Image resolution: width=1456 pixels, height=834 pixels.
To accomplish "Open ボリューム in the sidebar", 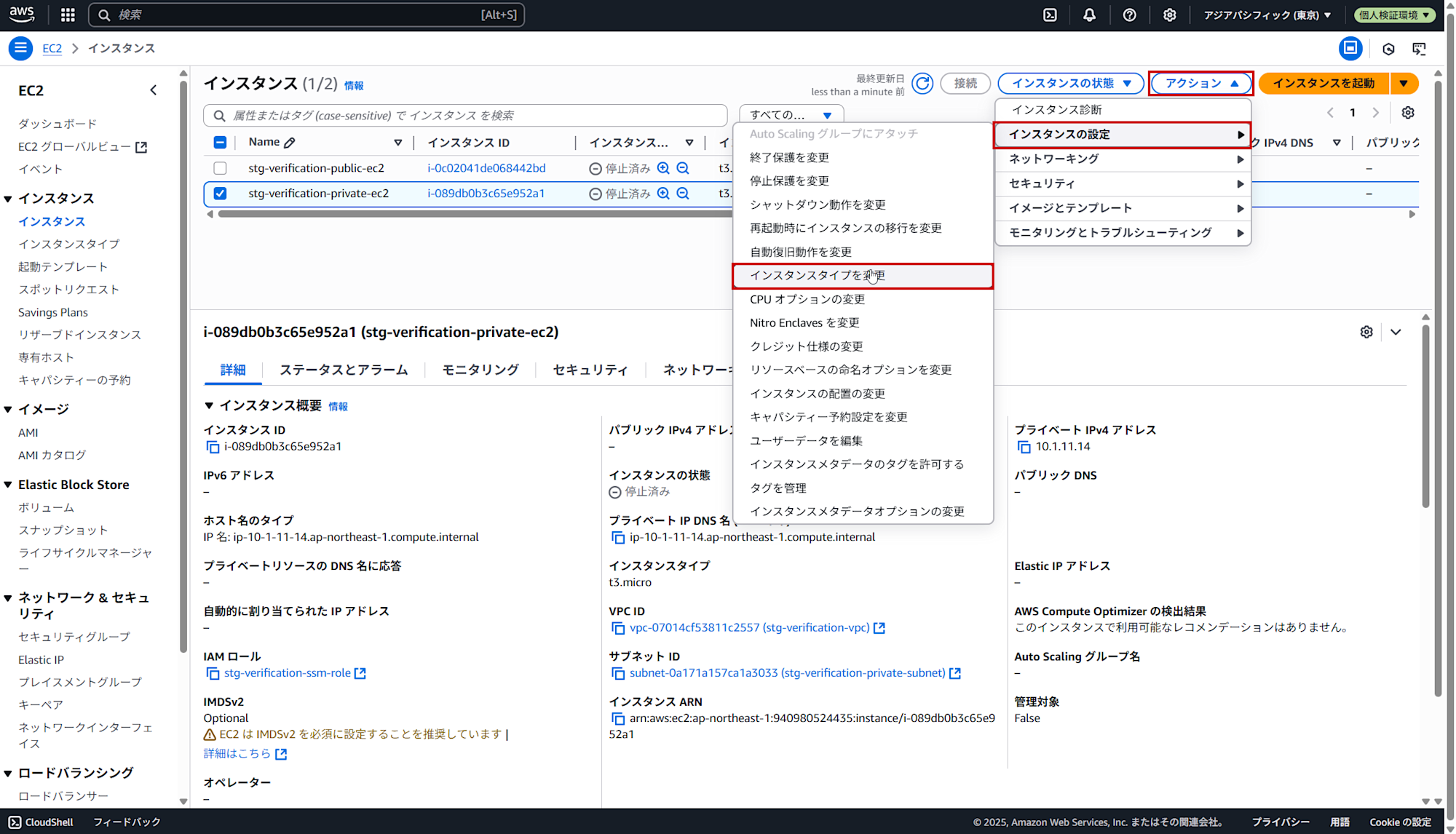I will (47, 508).
